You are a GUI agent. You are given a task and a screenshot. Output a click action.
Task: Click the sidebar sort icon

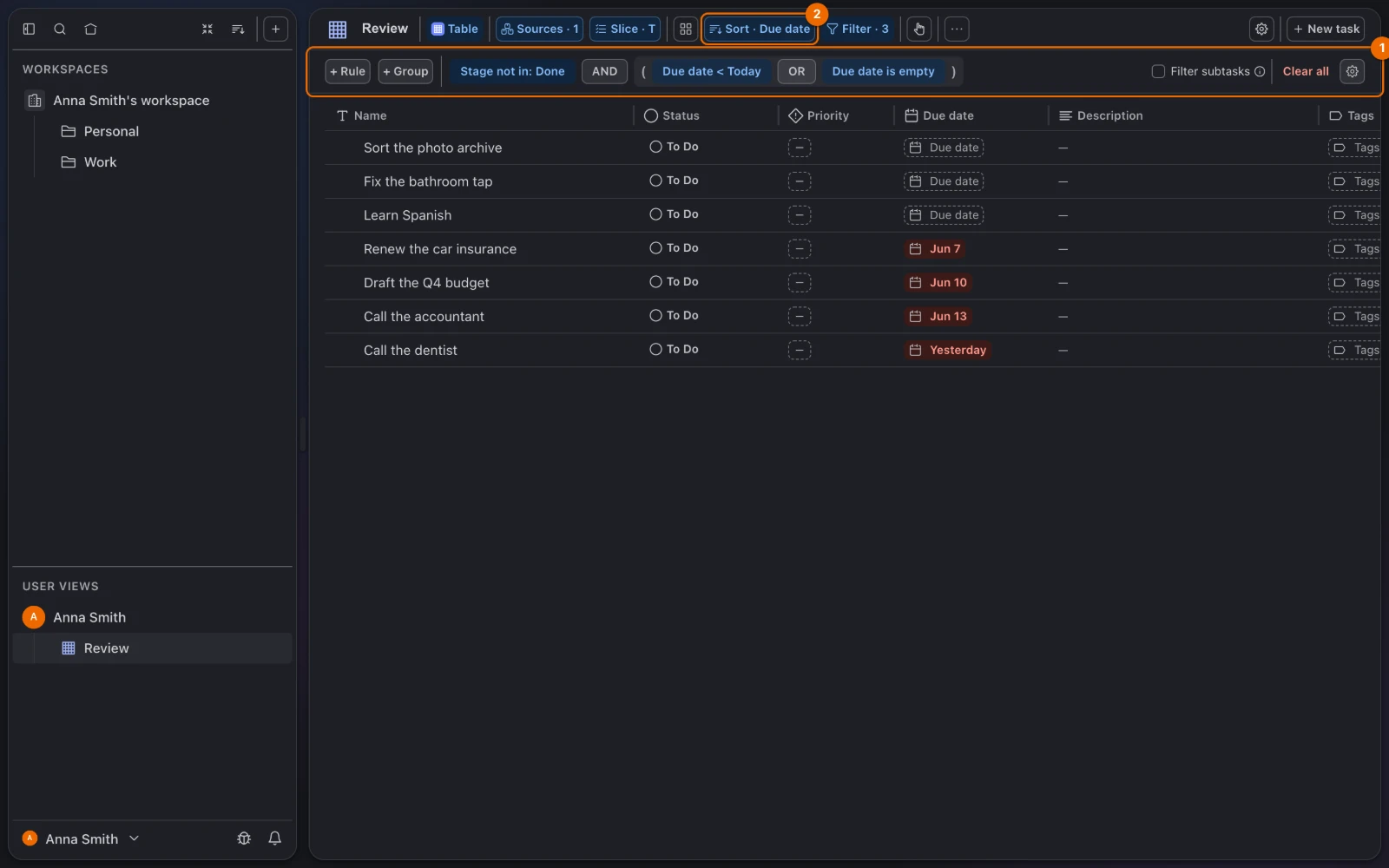(x=238, y=29)
